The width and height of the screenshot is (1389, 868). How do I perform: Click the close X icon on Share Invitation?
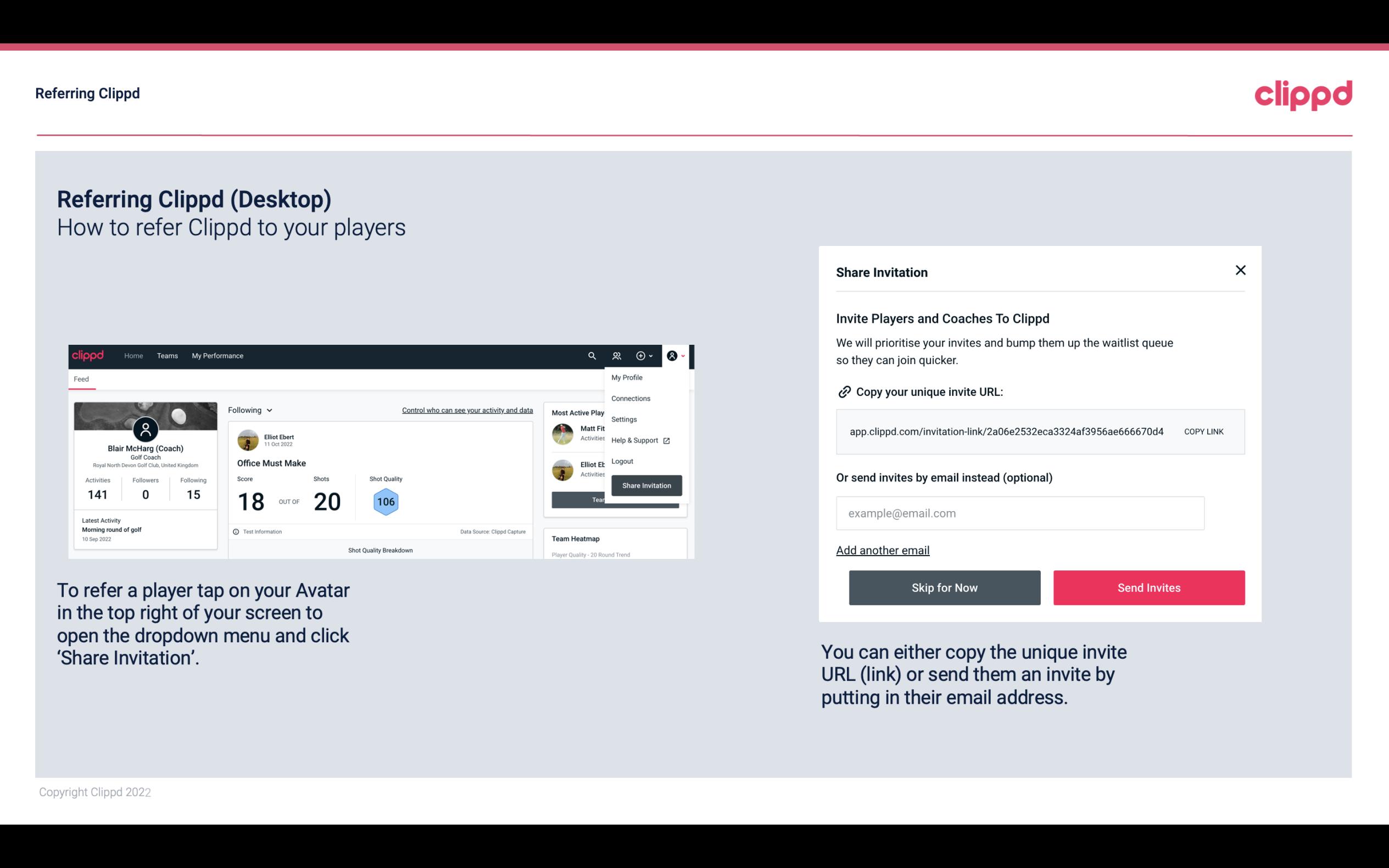[1240, 270]
